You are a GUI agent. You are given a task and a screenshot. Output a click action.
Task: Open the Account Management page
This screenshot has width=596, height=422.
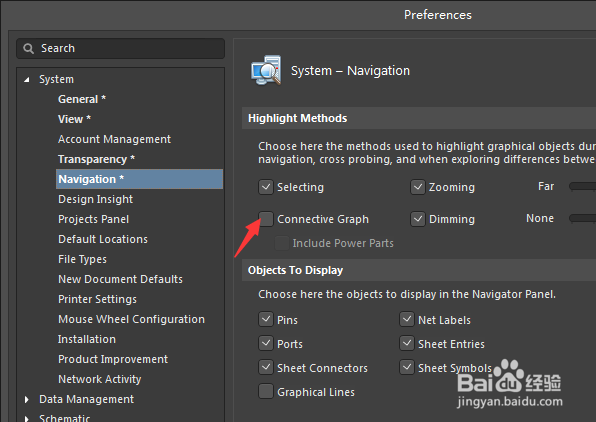pyautogui.click(x=114, y=139)
